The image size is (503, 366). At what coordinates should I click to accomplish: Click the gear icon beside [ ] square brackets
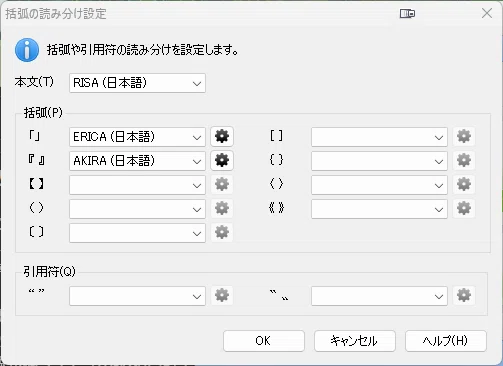pyautogui.click(x=464, y=136)
